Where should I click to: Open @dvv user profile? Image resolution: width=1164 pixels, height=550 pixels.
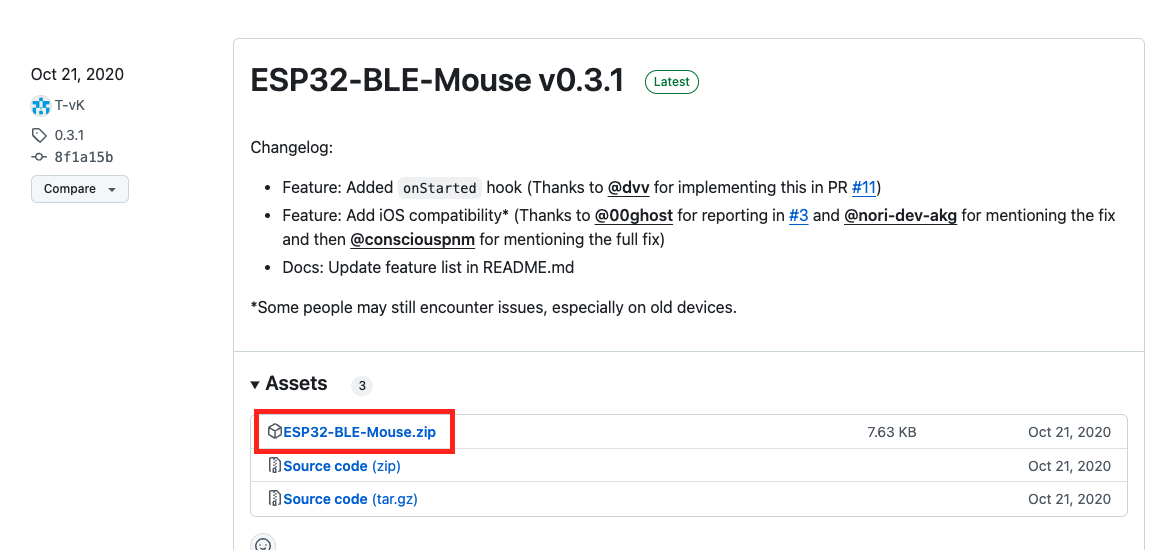pyautogui.click(x=628, y=187)
